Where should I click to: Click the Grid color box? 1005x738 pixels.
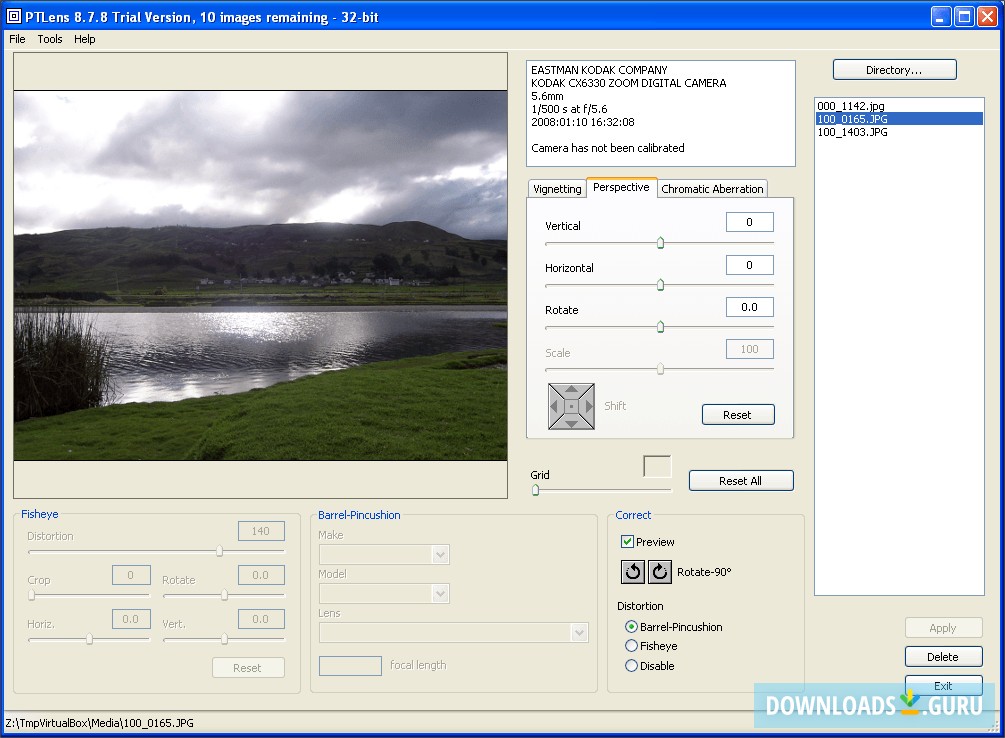tap(657, 466)
